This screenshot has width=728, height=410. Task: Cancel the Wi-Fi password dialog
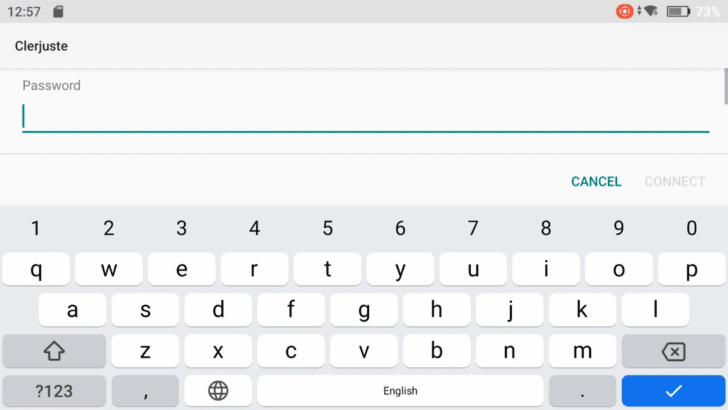(596, 182)
